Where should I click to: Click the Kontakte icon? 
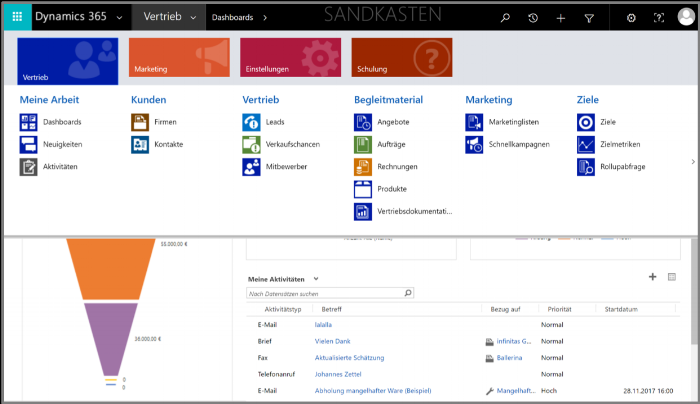[x=140, y=144]
